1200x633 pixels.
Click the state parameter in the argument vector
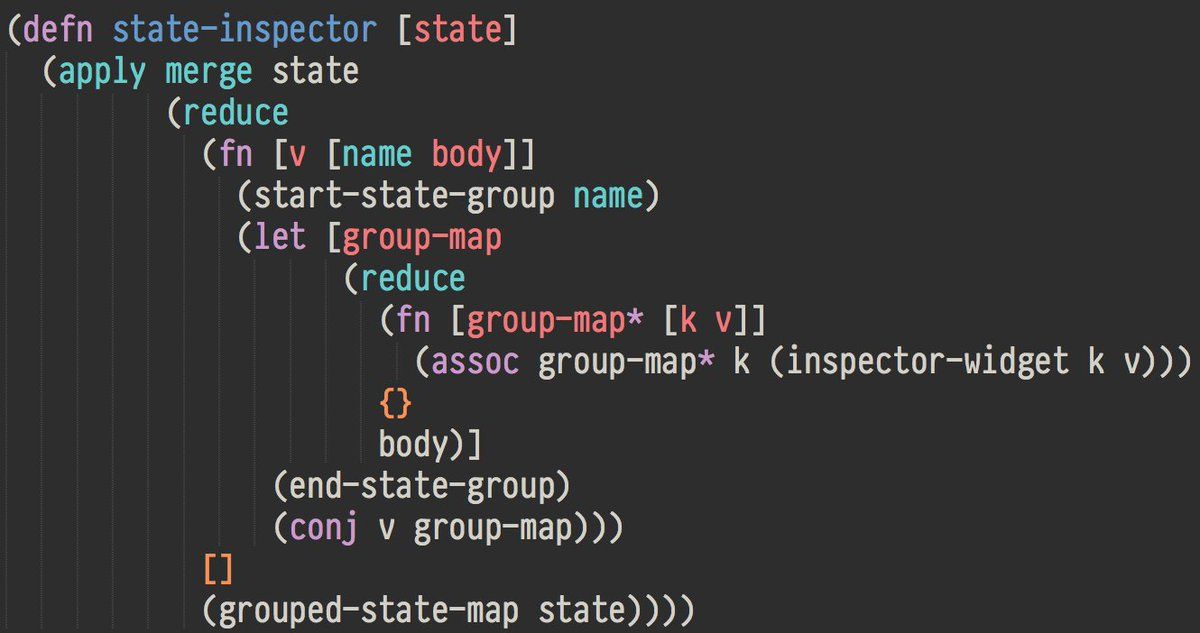[x=458, y=30]
